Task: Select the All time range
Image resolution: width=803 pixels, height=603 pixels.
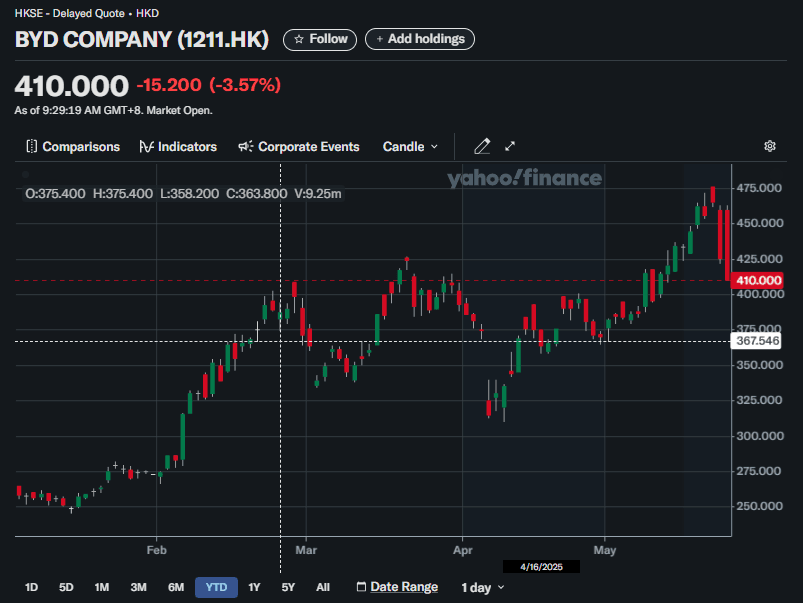Action: click(x=323, y=587)
